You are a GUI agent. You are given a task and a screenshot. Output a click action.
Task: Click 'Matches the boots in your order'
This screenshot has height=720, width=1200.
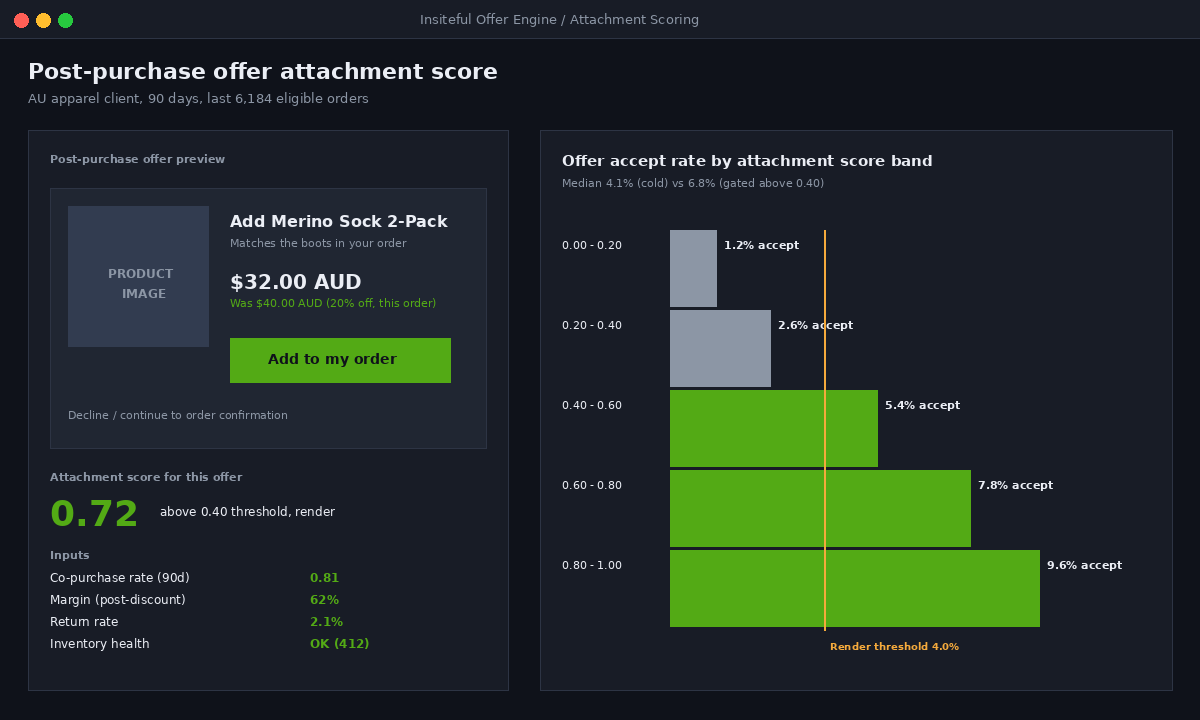click(318, 243)
